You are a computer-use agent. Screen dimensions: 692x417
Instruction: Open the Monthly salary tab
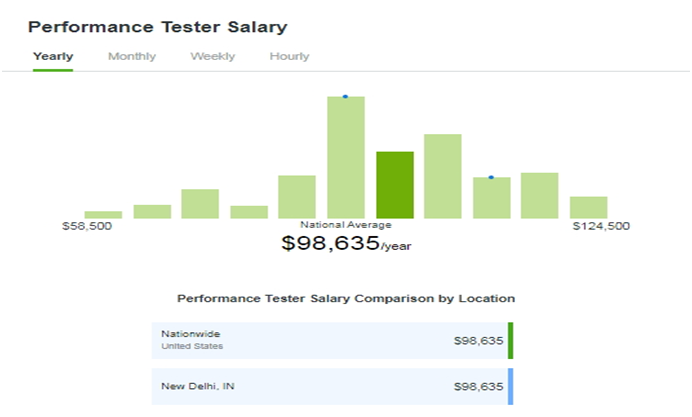[132, 56]
